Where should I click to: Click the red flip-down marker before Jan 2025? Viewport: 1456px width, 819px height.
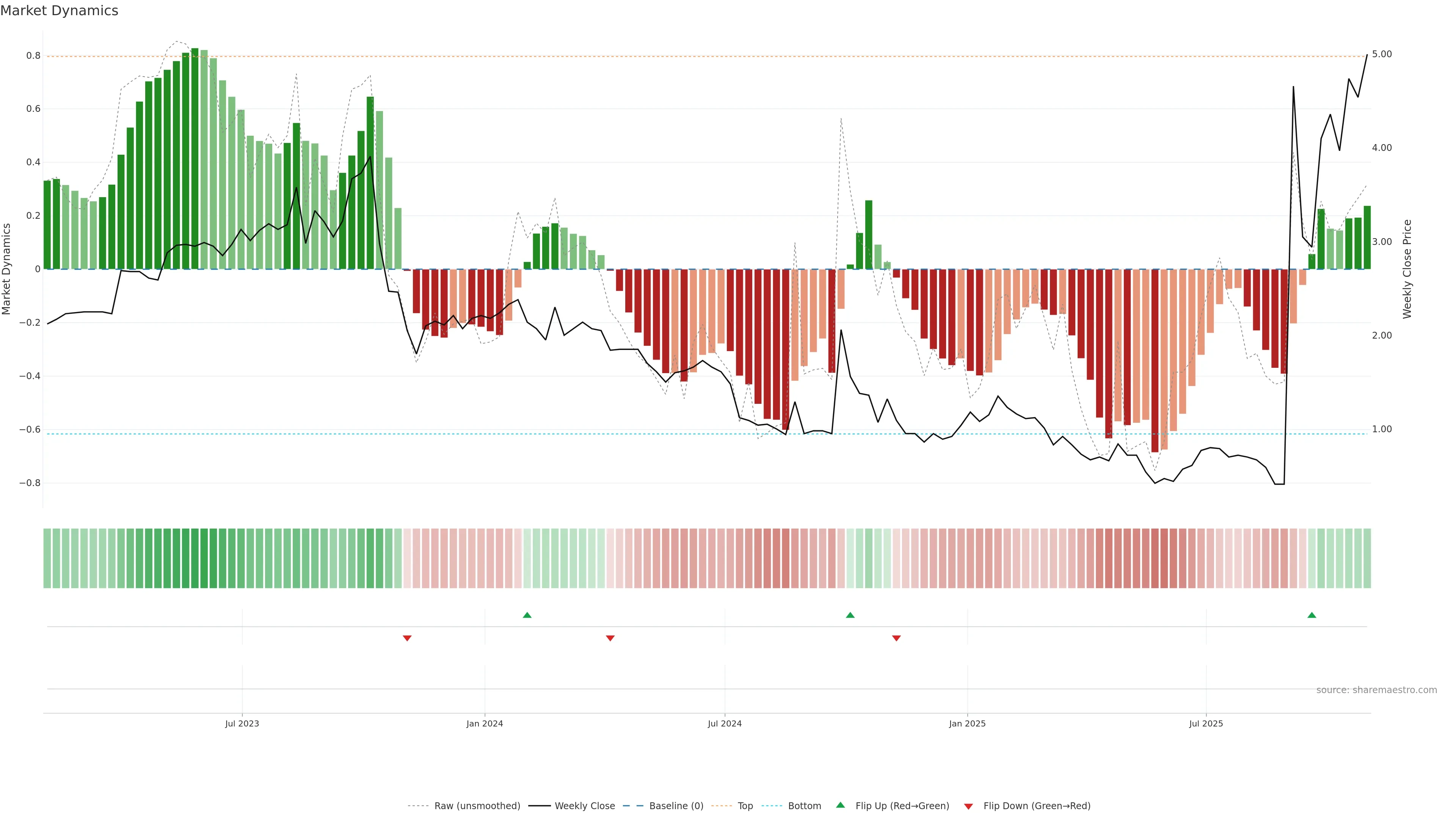coord(896,638)
